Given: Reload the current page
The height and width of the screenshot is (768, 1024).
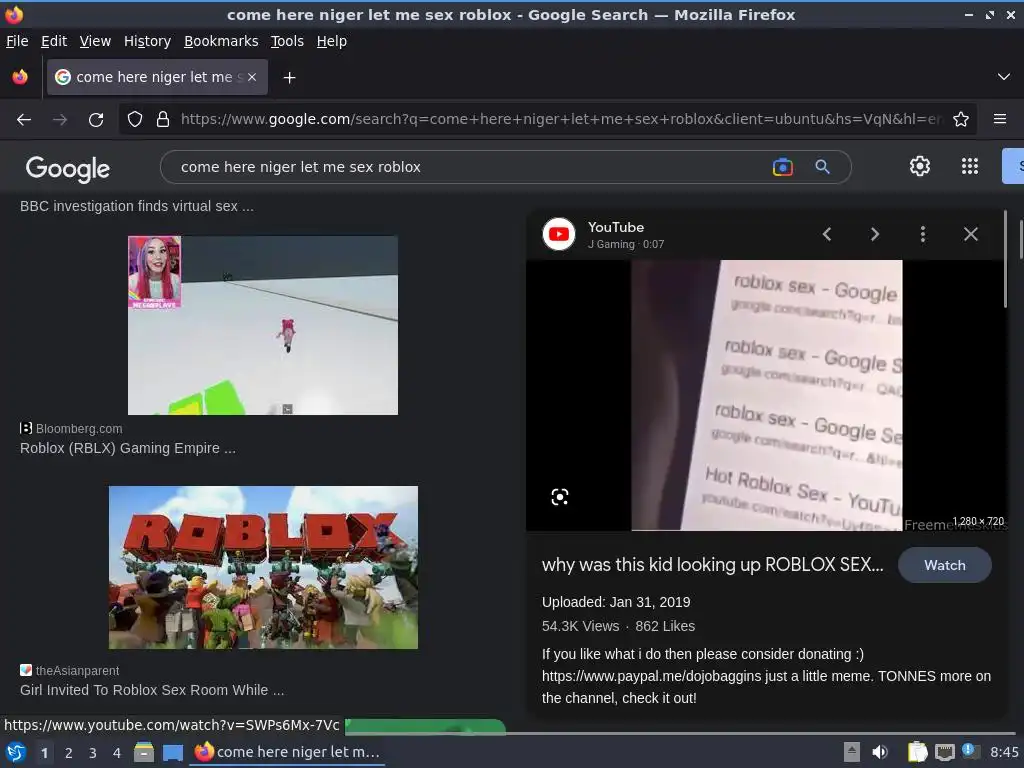Looking at the screenshot, I should 96,120.
